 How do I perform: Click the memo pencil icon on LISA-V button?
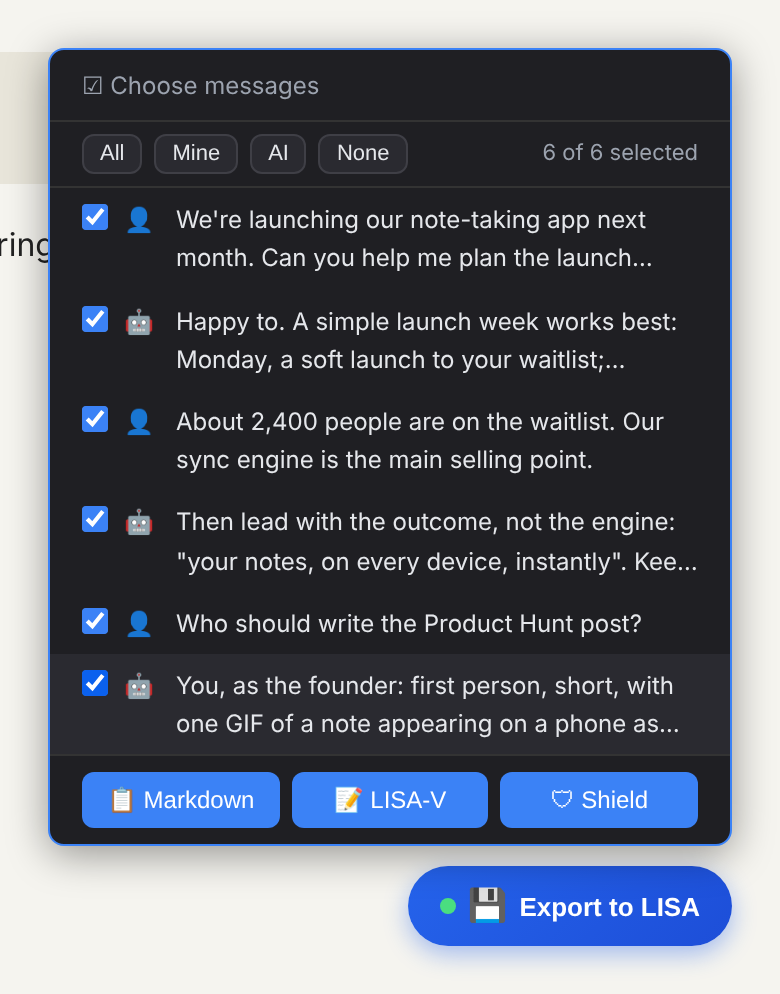point(348,800)
